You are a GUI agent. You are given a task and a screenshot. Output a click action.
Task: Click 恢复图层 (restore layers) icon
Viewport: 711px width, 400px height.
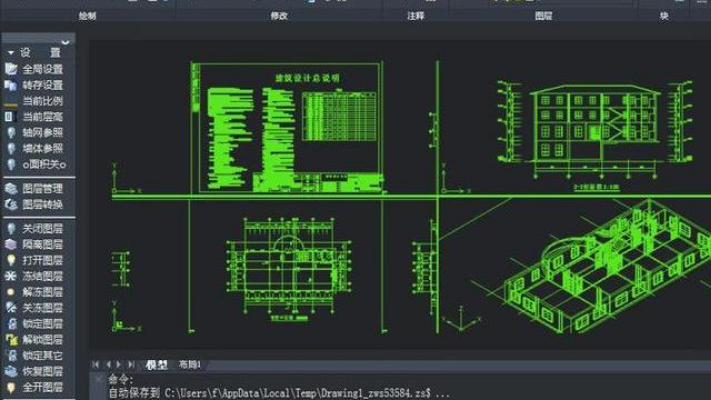click(x=10, y=371)
